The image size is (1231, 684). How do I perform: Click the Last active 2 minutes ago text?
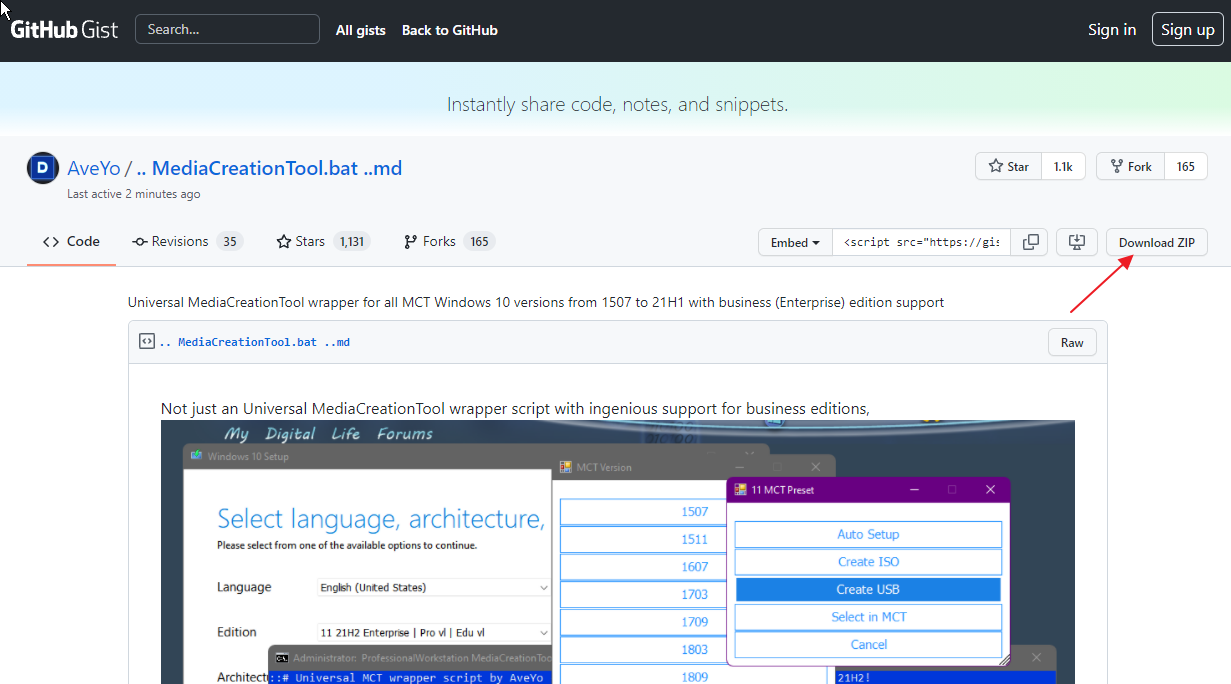click(x=134, y=194)
